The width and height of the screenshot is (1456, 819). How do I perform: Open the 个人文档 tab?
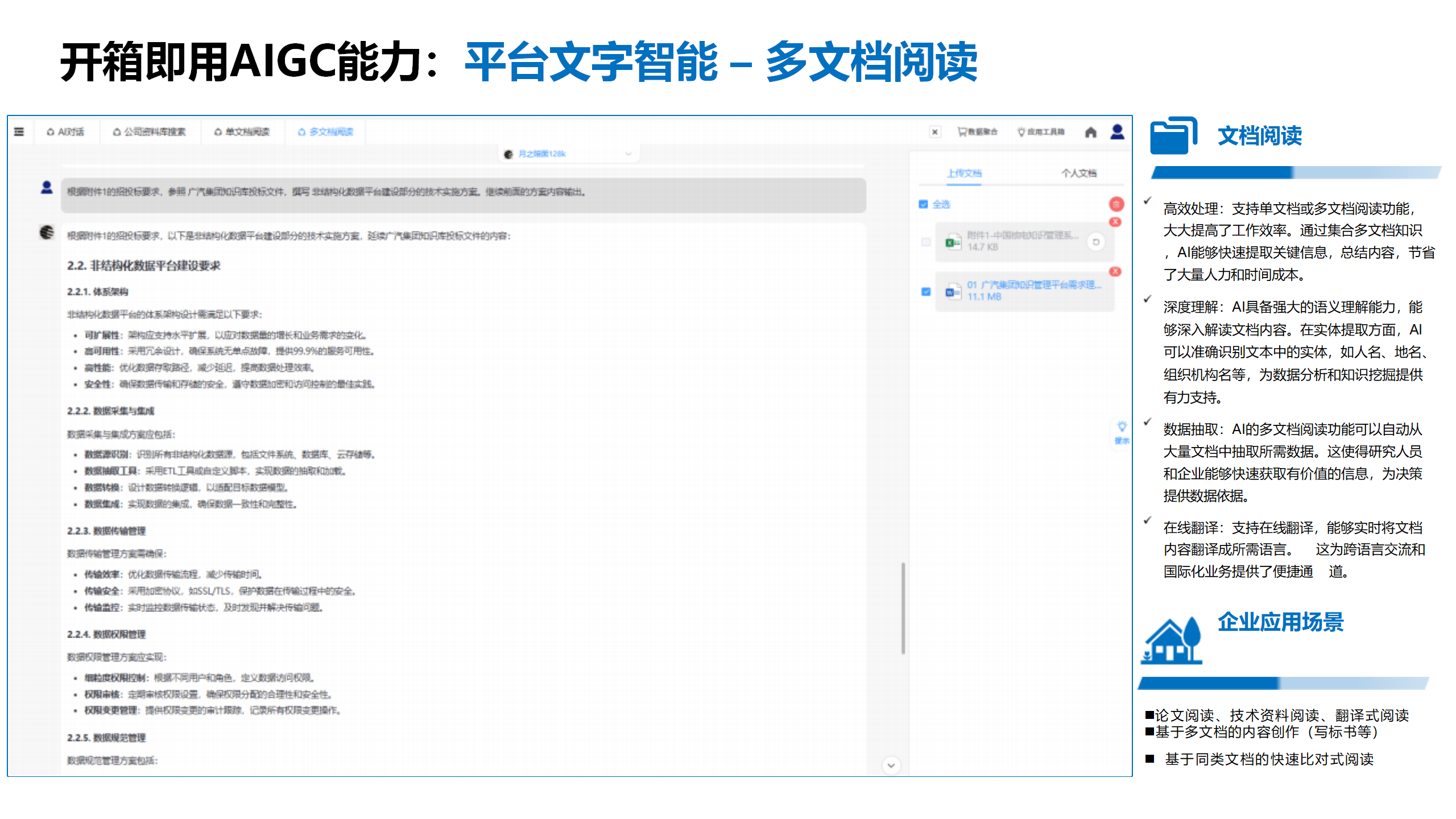1078,173
